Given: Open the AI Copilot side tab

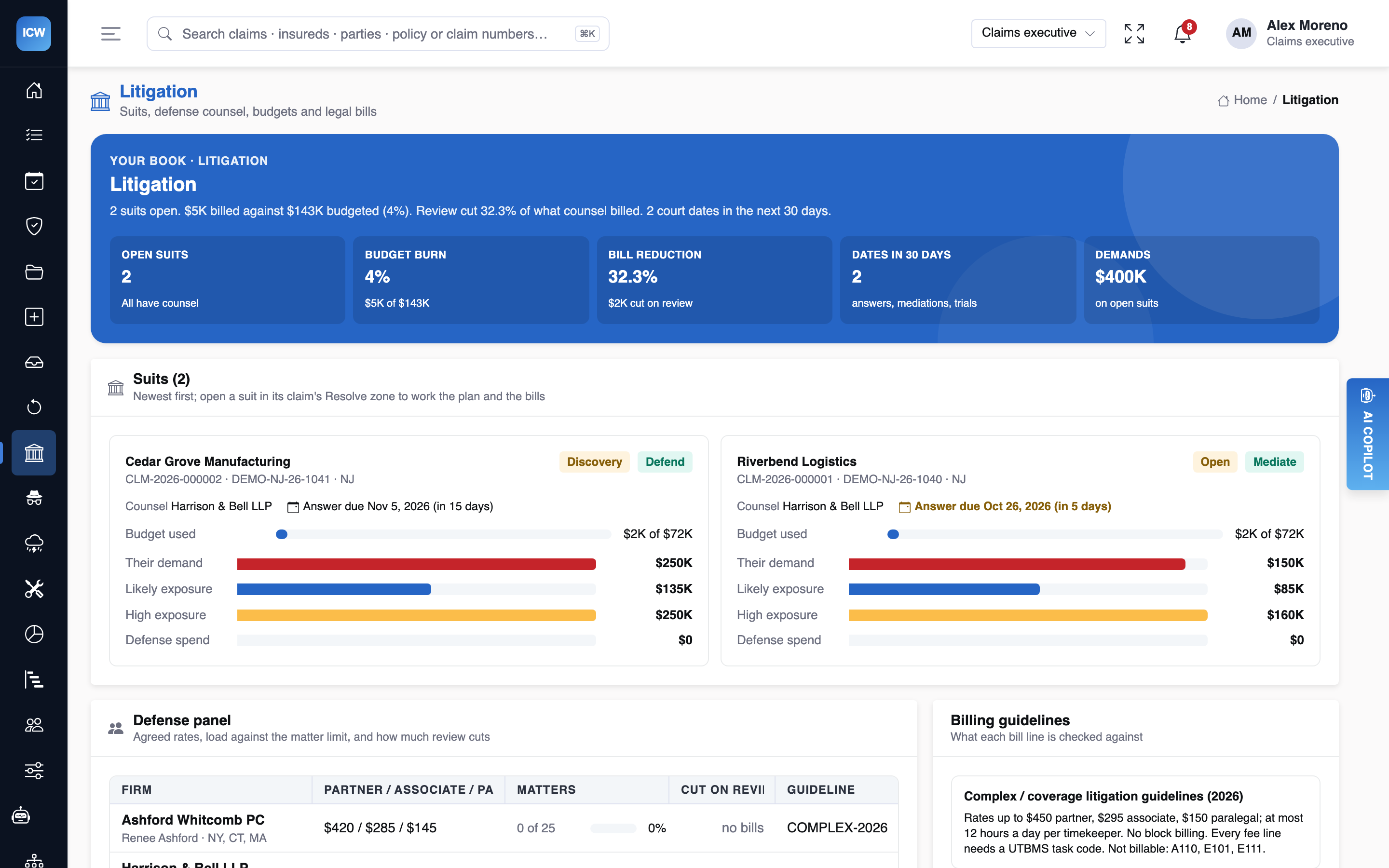Looking at the screenshot, I should pyautogui.click(x=1368, y=434).
